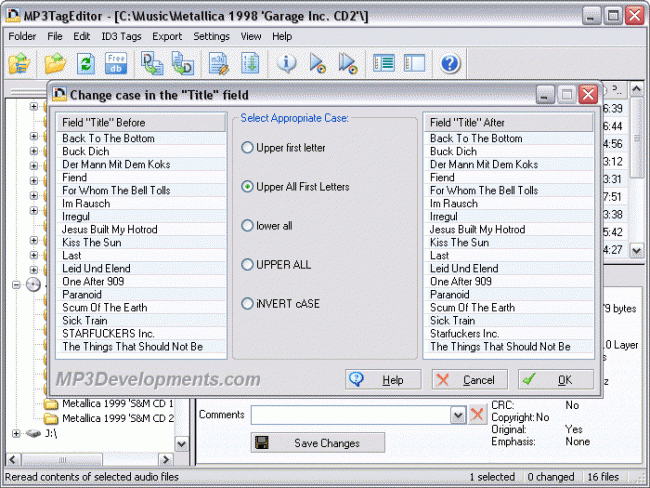The image size is (650, 488).
Task: Open the View menu
Action: 251,36
